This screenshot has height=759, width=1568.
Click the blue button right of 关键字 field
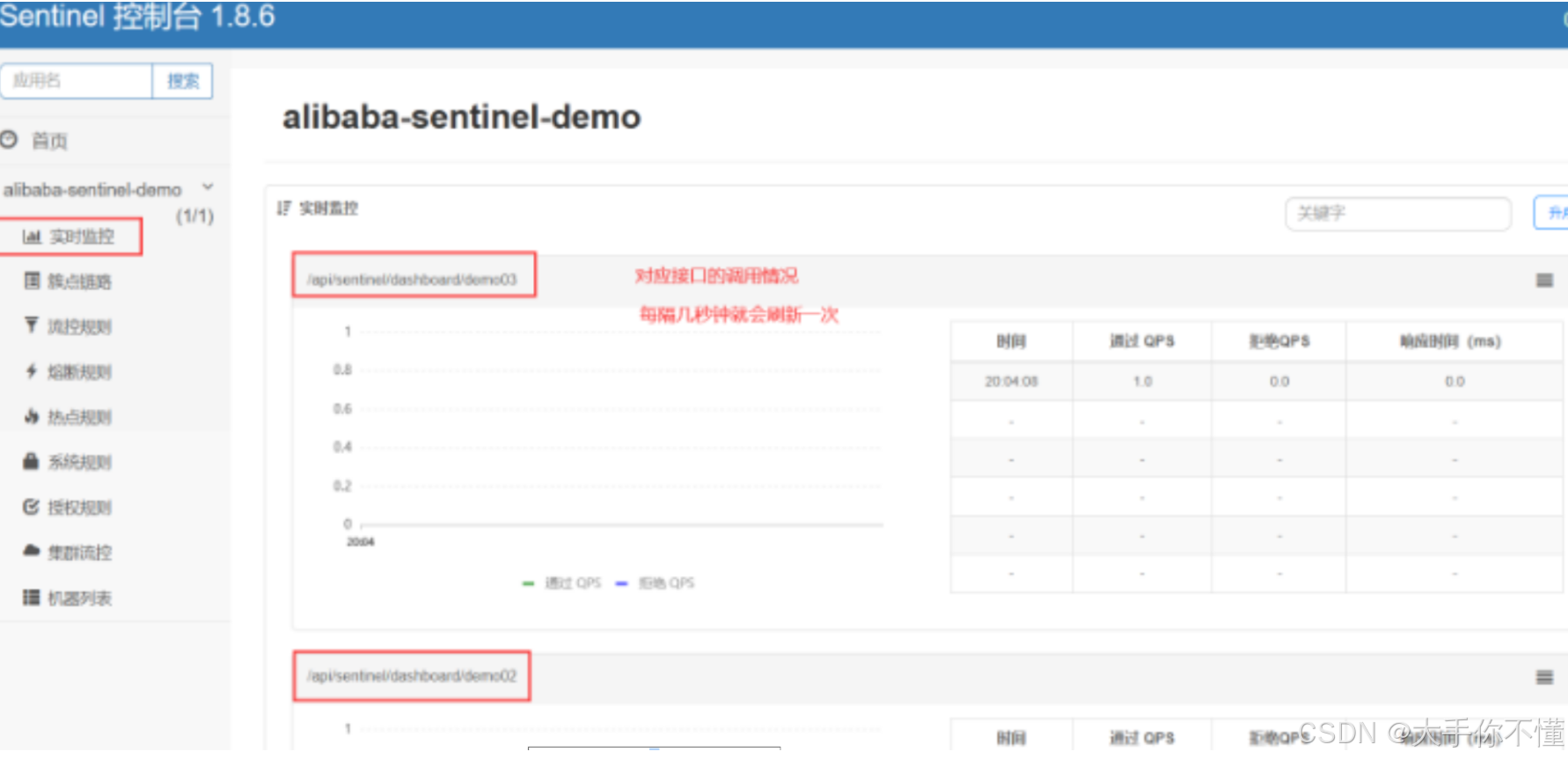point(1552,213)
